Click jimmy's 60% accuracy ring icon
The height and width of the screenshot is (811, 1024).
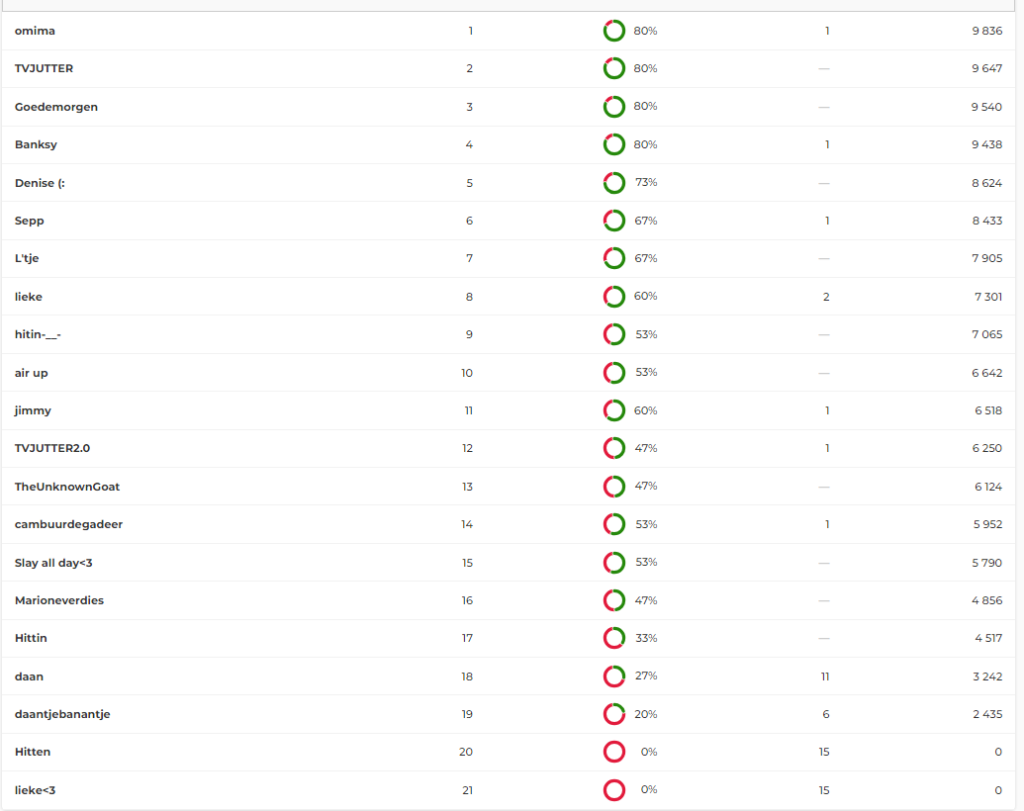click(614, 411)
